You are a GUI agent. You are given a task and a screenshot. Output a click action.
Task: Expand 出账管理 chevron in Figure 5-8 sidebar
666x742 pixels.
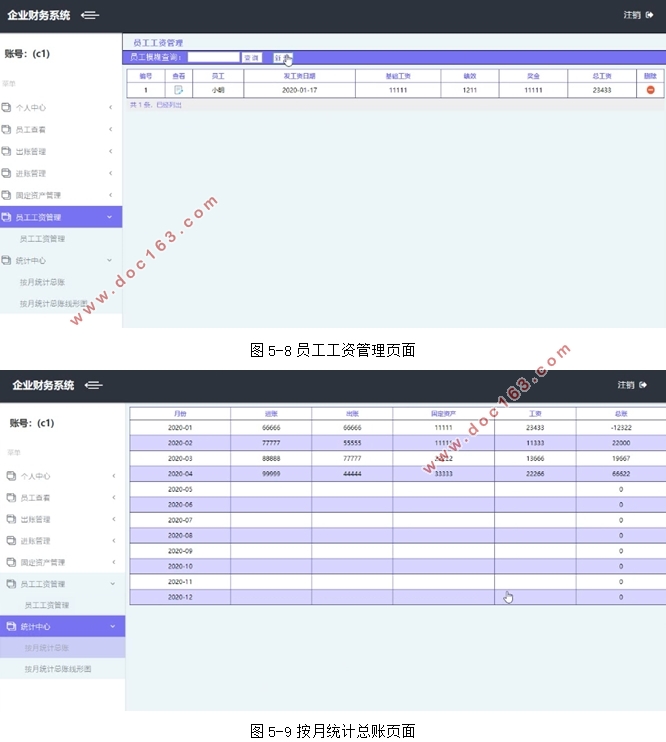click(x=110, y=151)
